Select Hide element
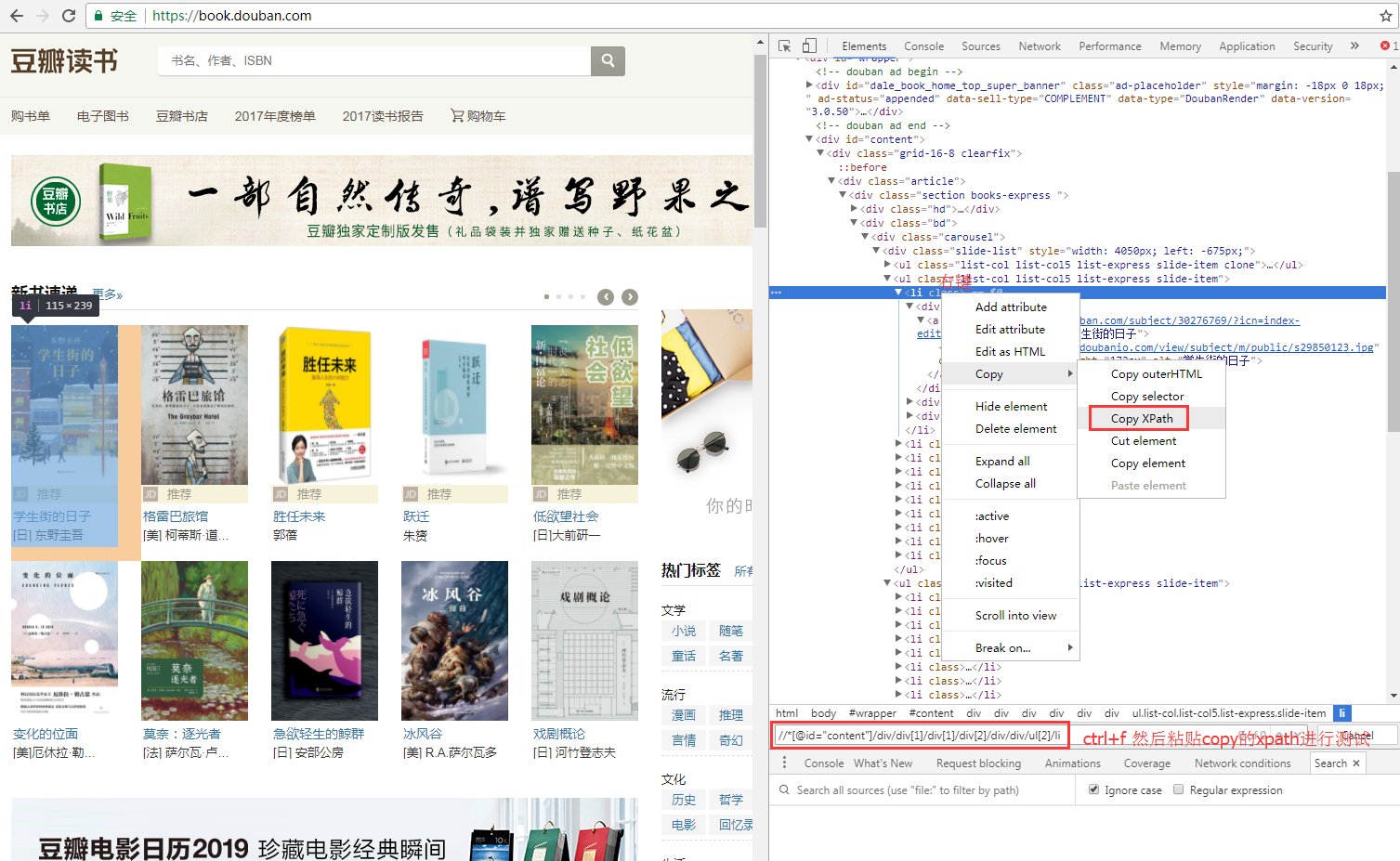 (x=1010, y=407)
